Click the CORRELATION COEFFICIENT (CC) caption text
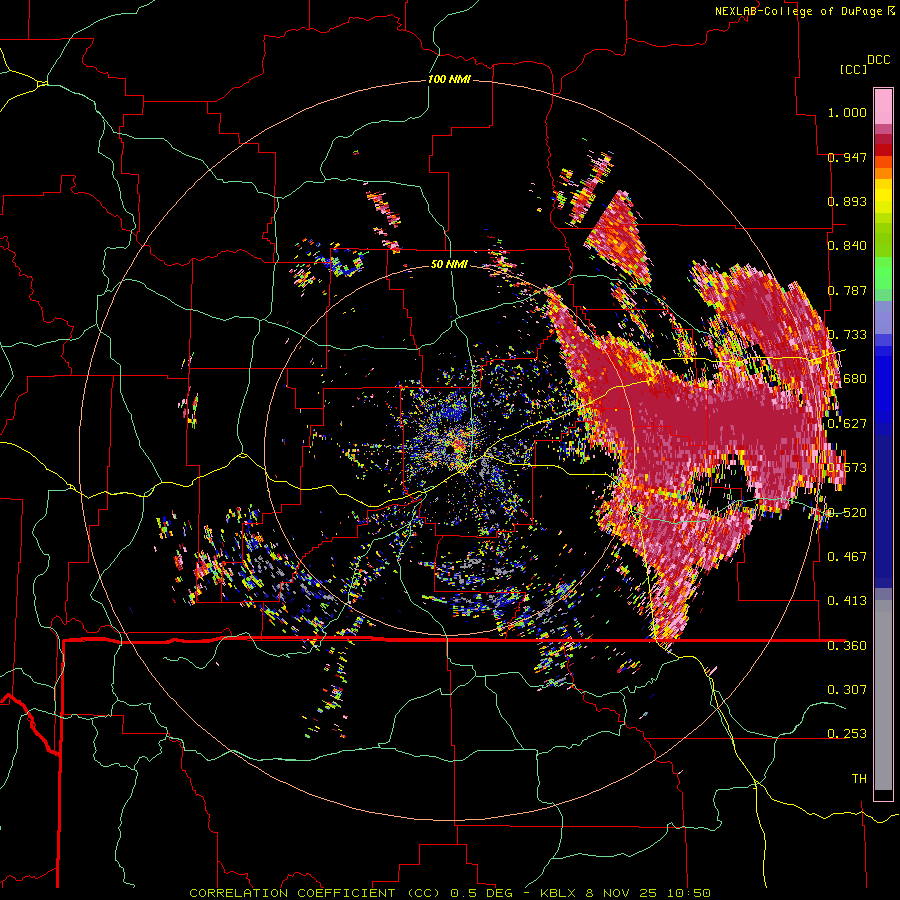The image size is (900, 900). pyautogui.click(x=315, y=893)
